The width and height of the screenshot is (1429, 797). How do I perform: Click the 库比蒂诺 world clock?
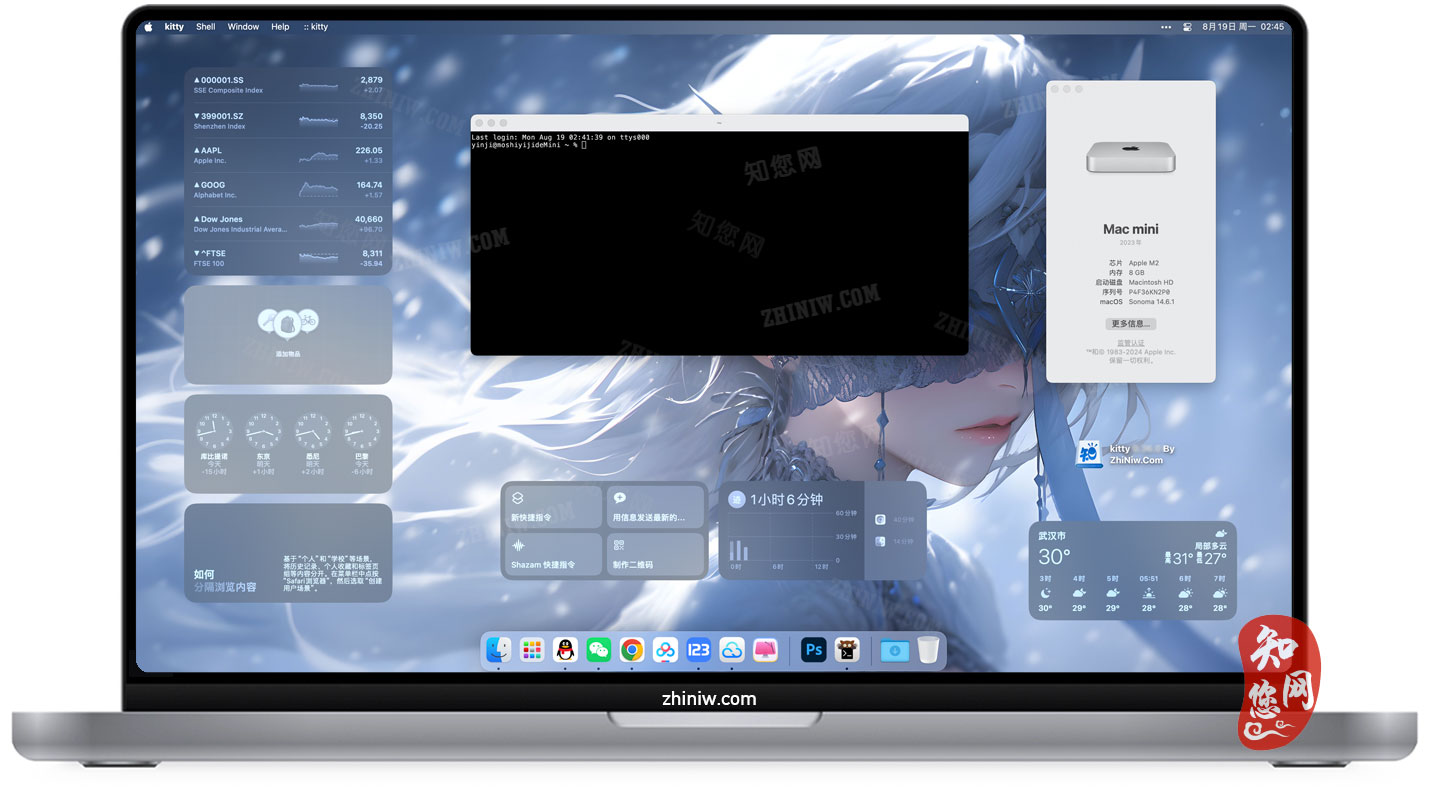[213, 442]
